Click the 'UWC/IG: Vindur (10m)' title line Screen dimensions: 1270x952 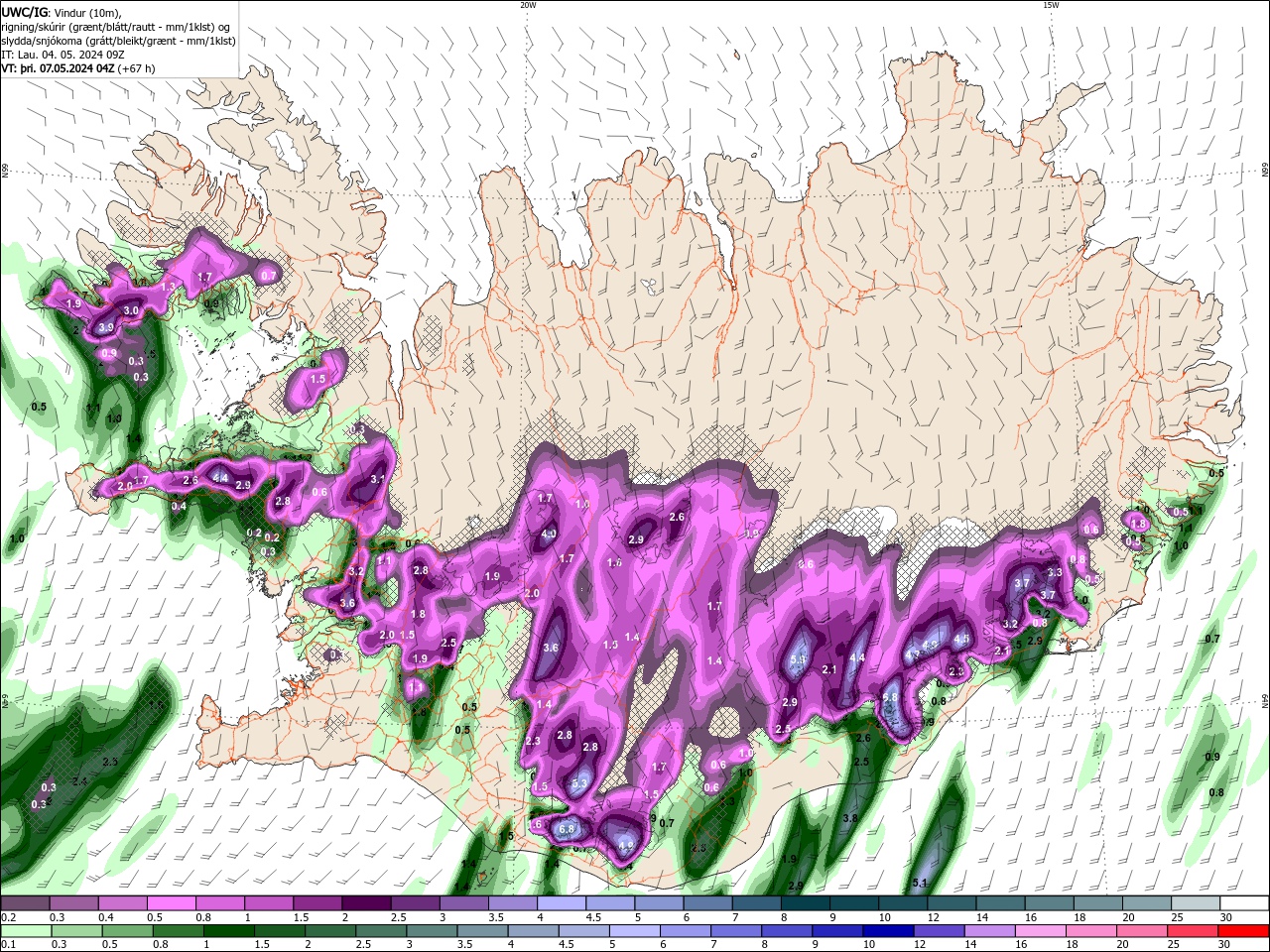[62, 12]
